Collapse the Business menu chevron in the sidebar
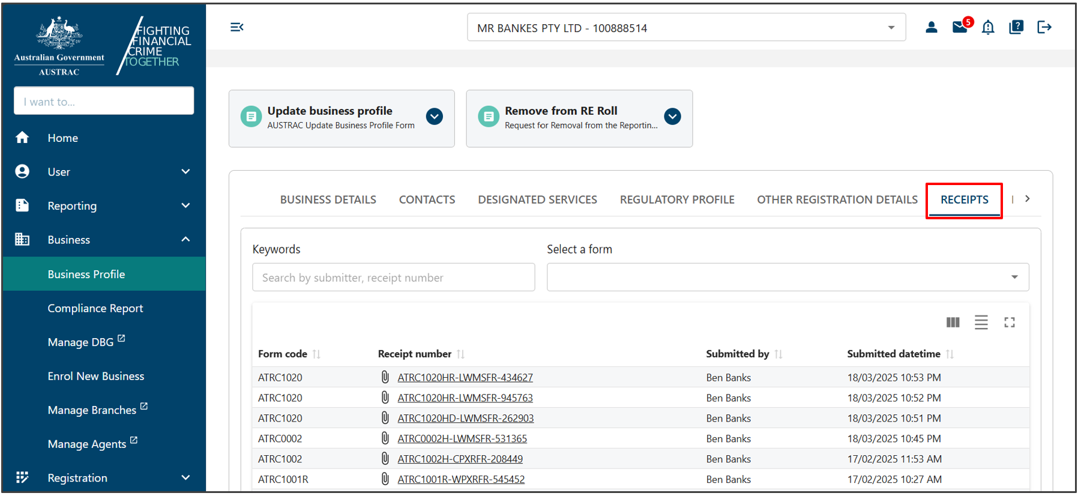1081x501 pixels. [185, 240]
